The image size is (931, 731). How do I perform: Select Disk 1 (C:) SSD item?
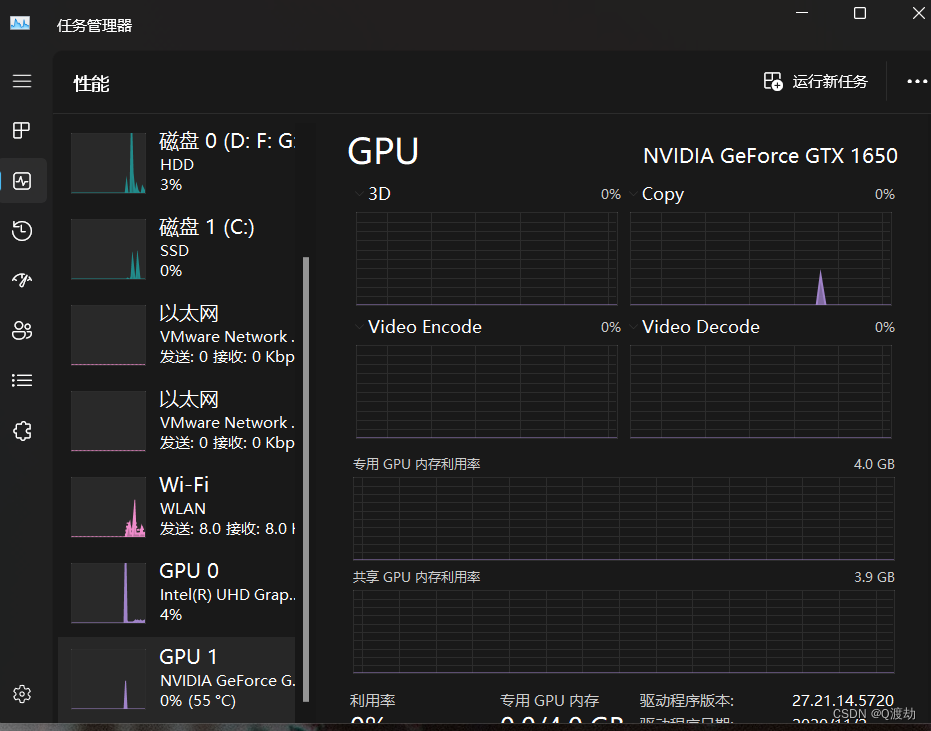(180, 249)
